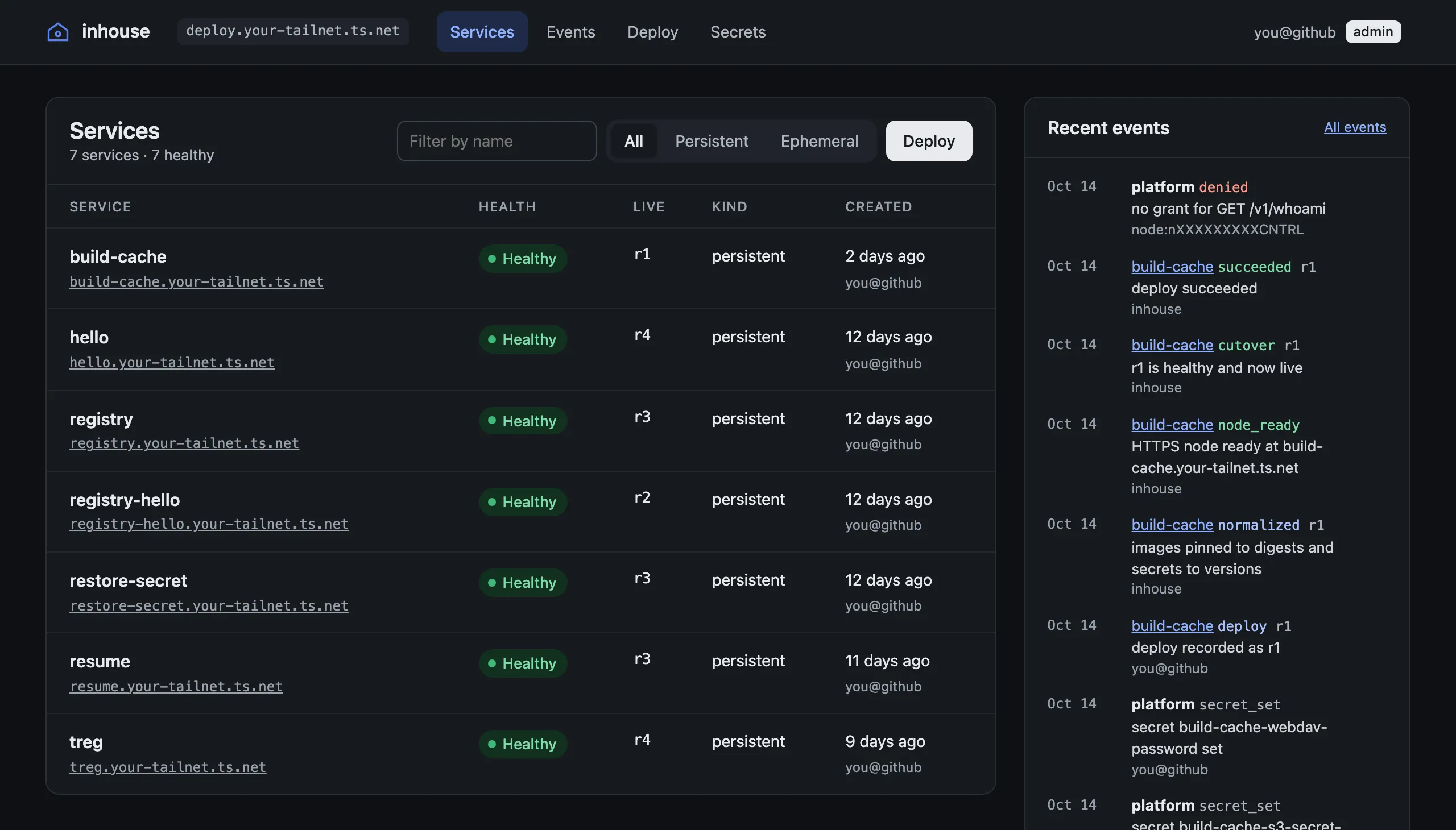1456x830 pixels.
Task: Open build-cache link in deploy recorded event
Action: [x=1172, y=626]
